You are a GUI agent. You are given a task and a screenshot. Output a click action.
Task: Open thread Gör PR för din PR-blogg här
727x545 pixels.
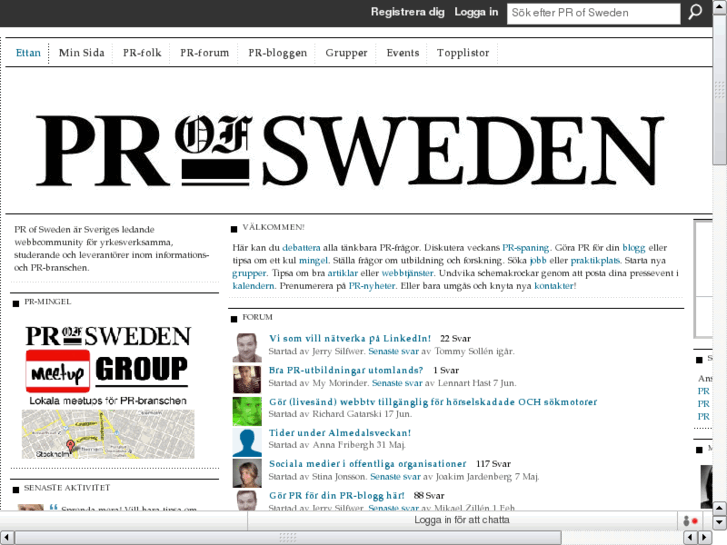tap(337, 495)
